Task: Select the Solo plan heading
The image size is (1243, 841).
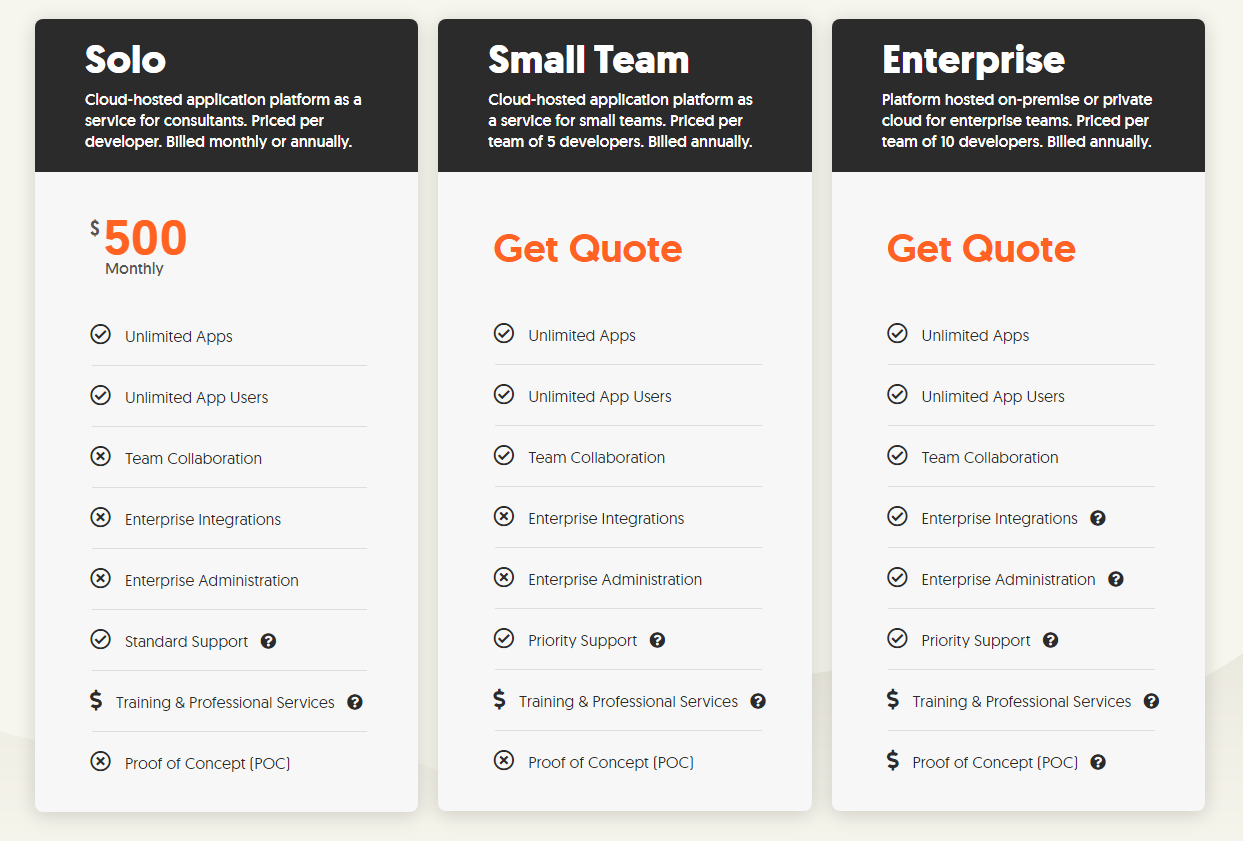Action: tap(126, 60)
